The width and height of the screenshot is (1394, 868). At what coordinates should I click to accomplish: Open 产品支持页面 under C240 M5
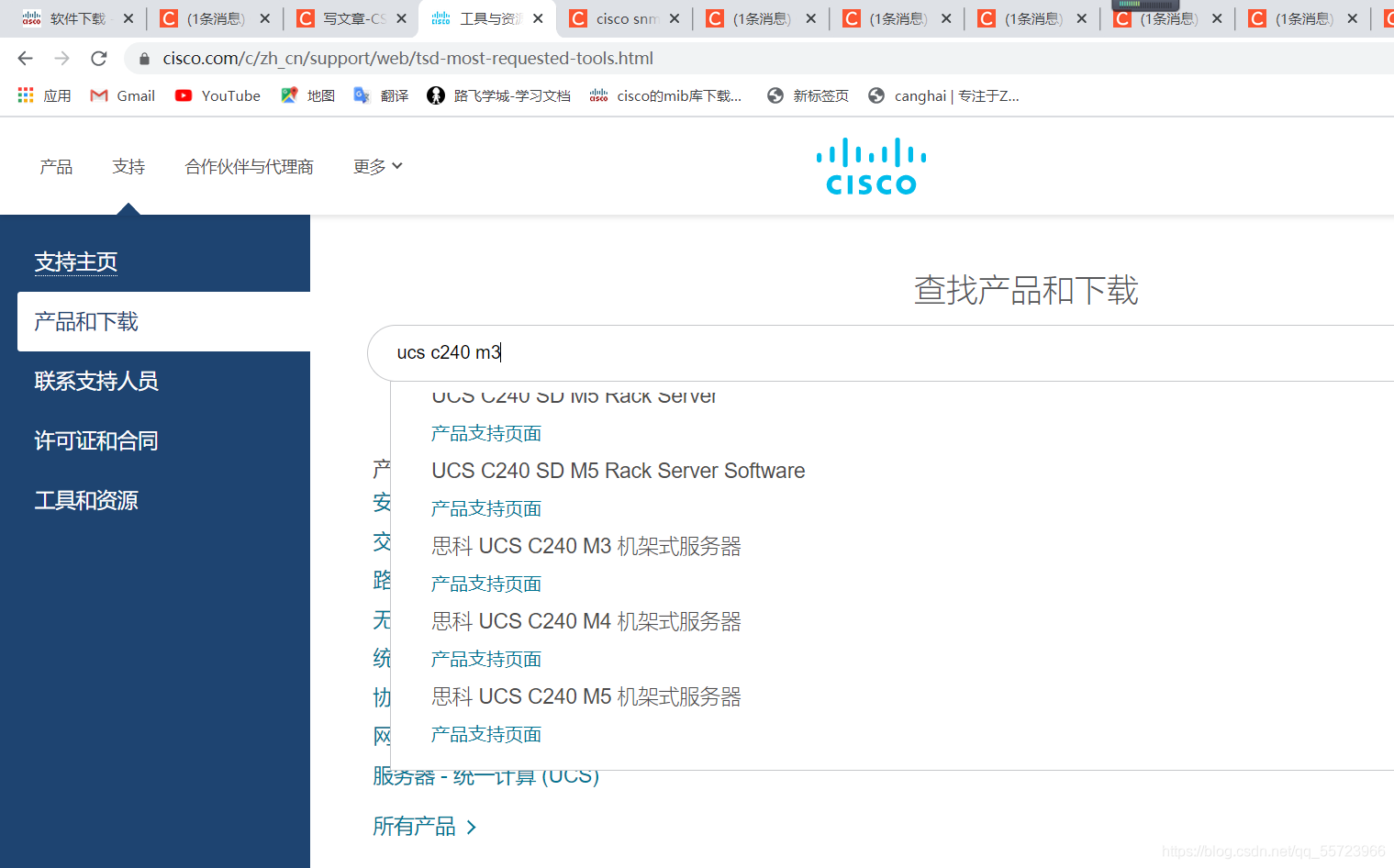(x=486, y=734)
